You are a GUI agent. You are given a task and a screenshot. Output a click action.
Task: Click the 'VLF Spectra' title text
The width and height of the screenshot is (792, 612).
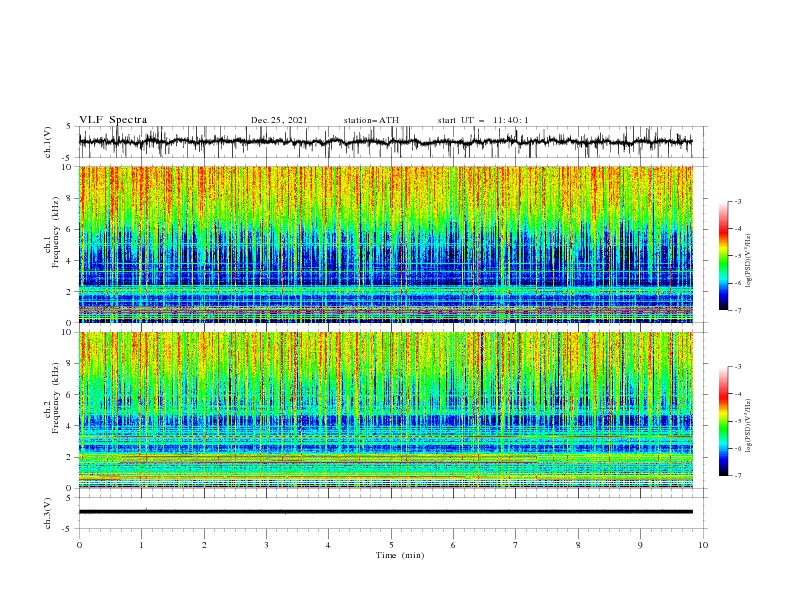pos(113,120)
